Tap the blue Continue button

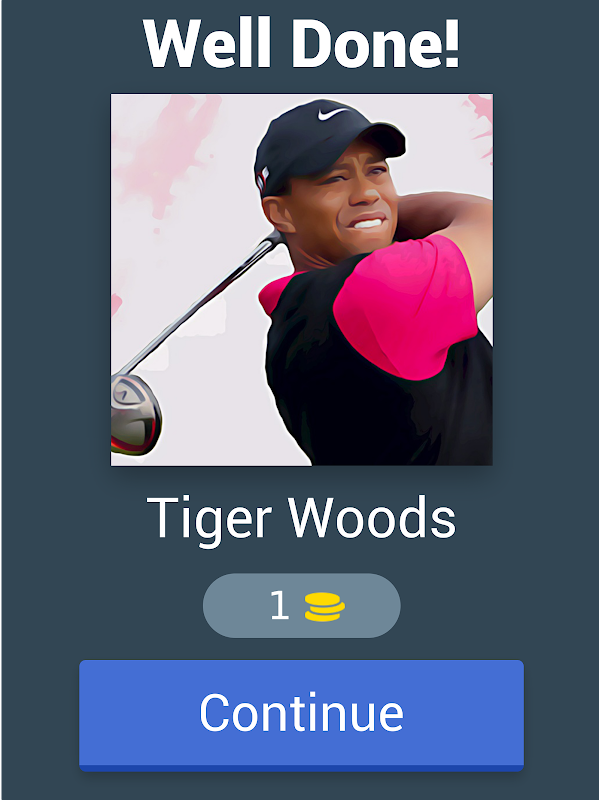click(x=302, y=715)
